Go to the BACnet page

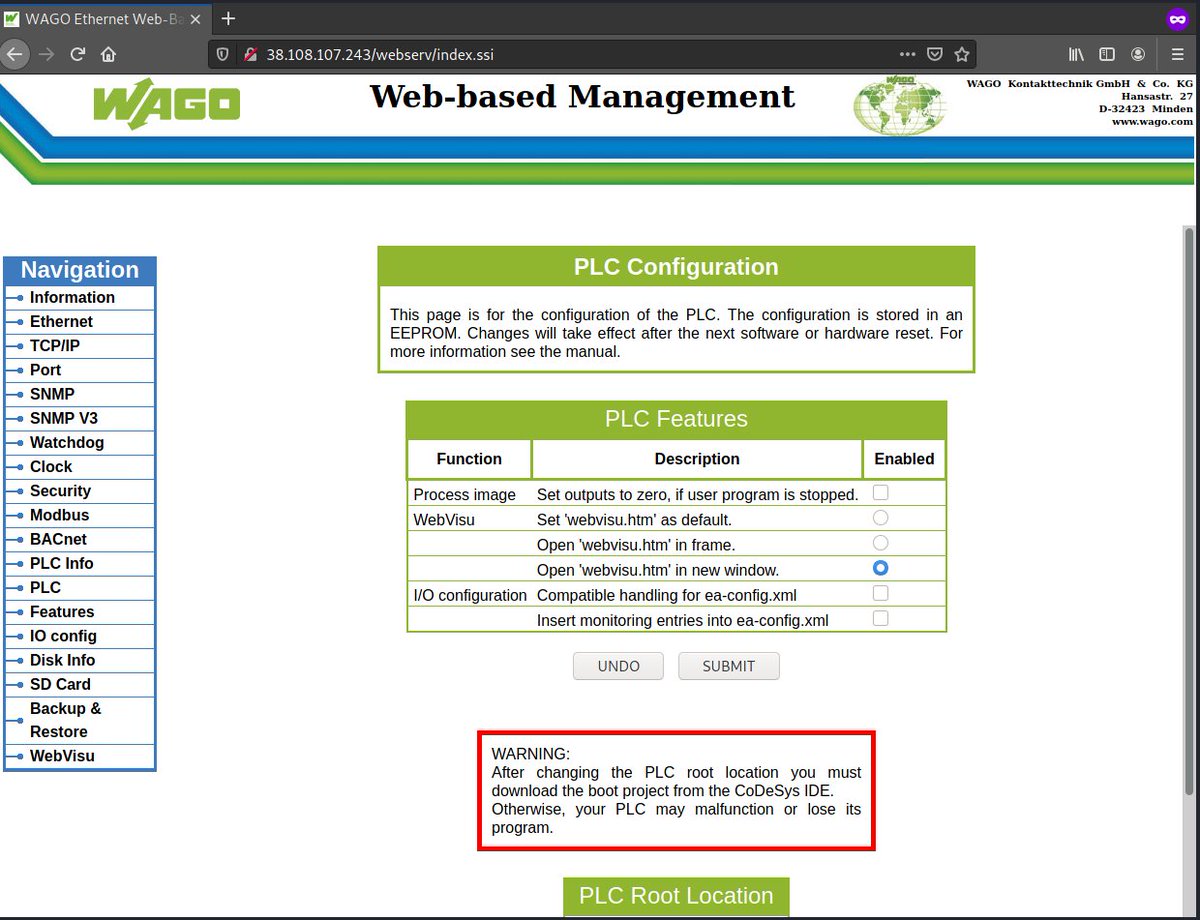[x=59, y=539]
